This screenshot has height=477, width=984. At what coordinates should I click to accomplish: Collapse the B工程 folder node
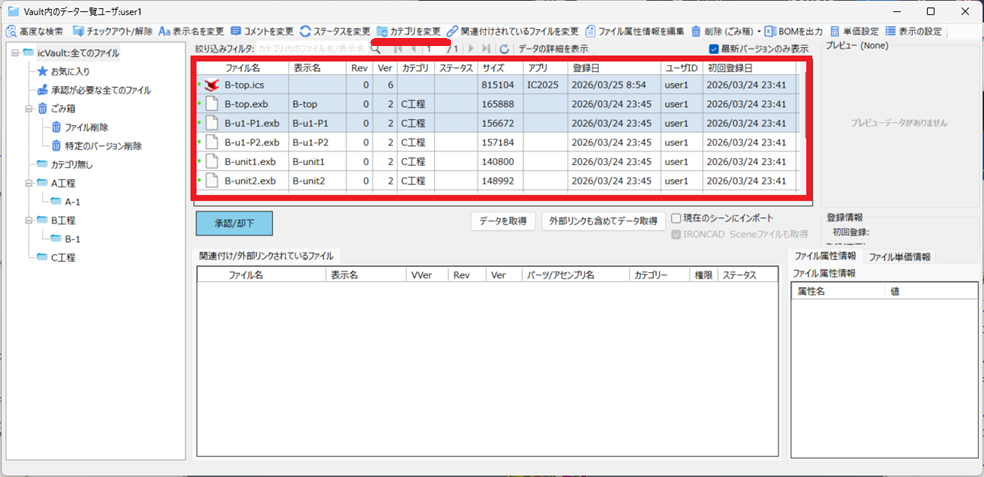tap(27, 220)
